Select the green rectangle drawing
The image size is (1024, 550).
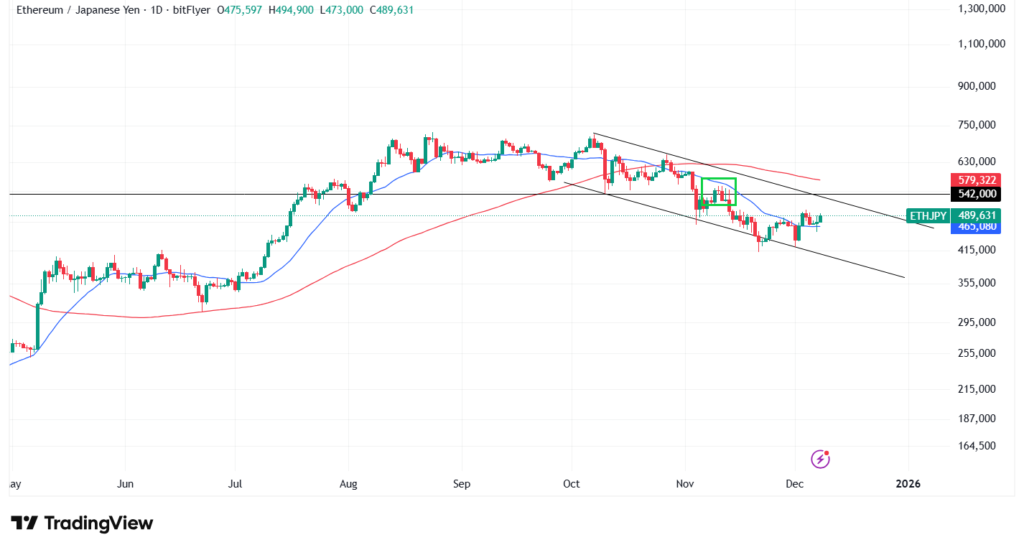tap(718, 191)
